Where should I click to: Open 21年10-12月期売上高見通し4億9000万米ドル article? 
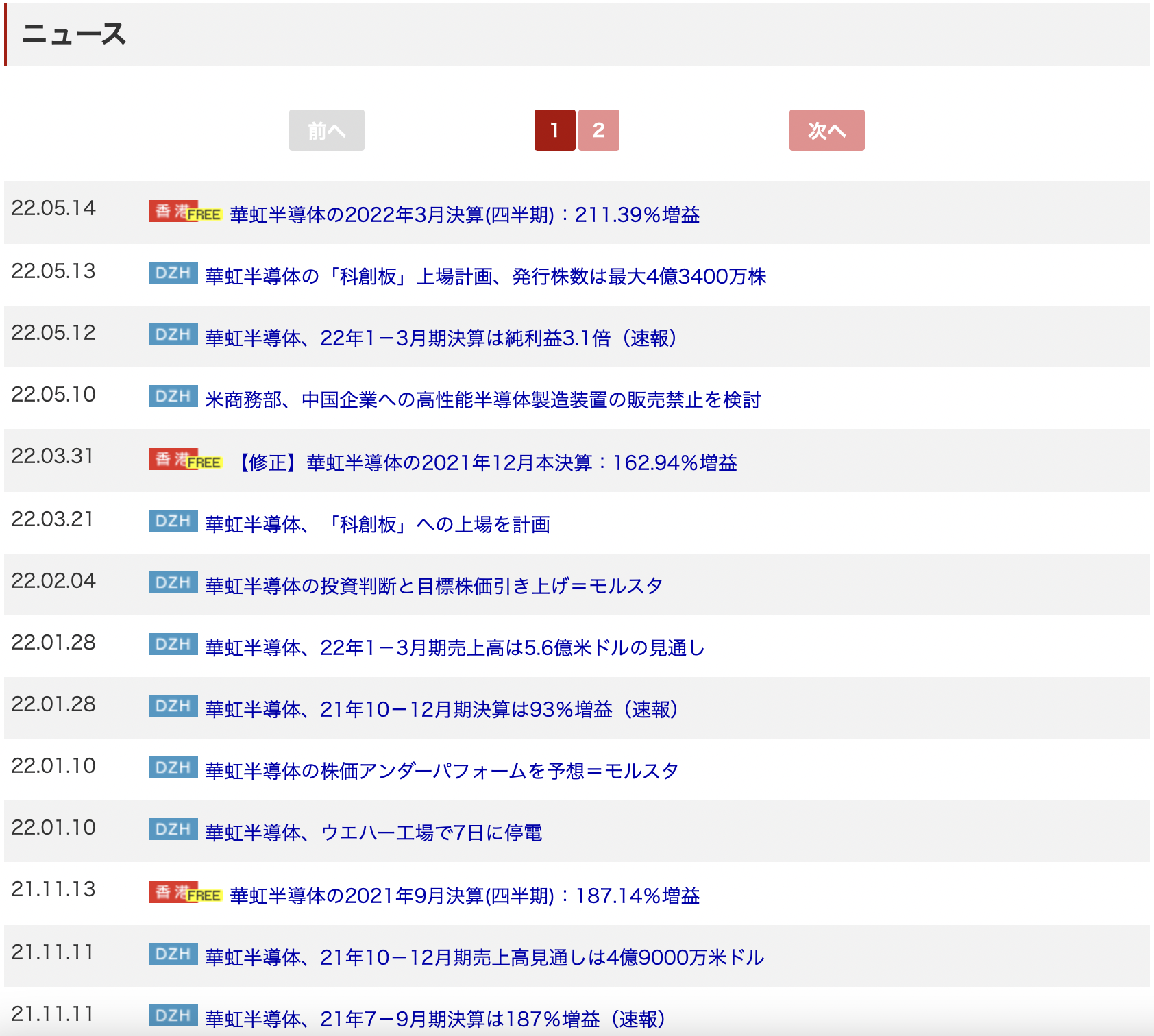point(484,957)
